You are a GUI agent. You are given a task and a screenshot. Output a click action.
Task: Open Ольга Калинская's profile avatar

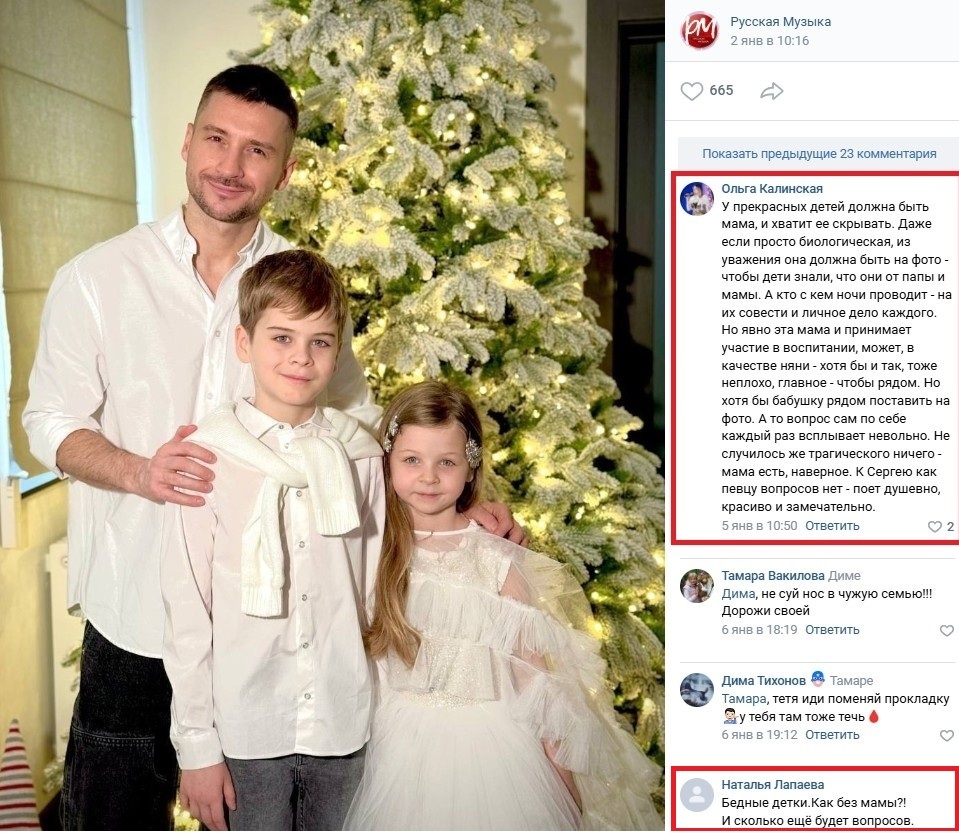coord(697,199)
